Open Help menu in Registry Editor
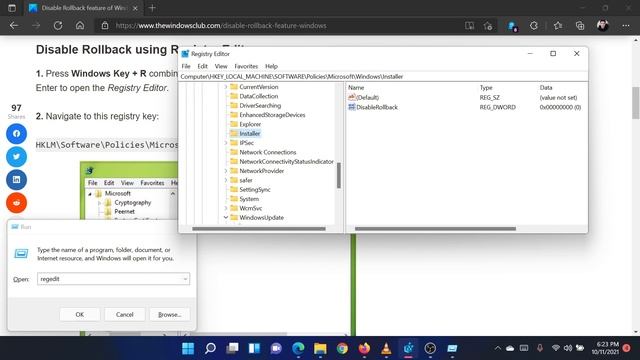Screen dimensions: 640x360 point(271,66)
